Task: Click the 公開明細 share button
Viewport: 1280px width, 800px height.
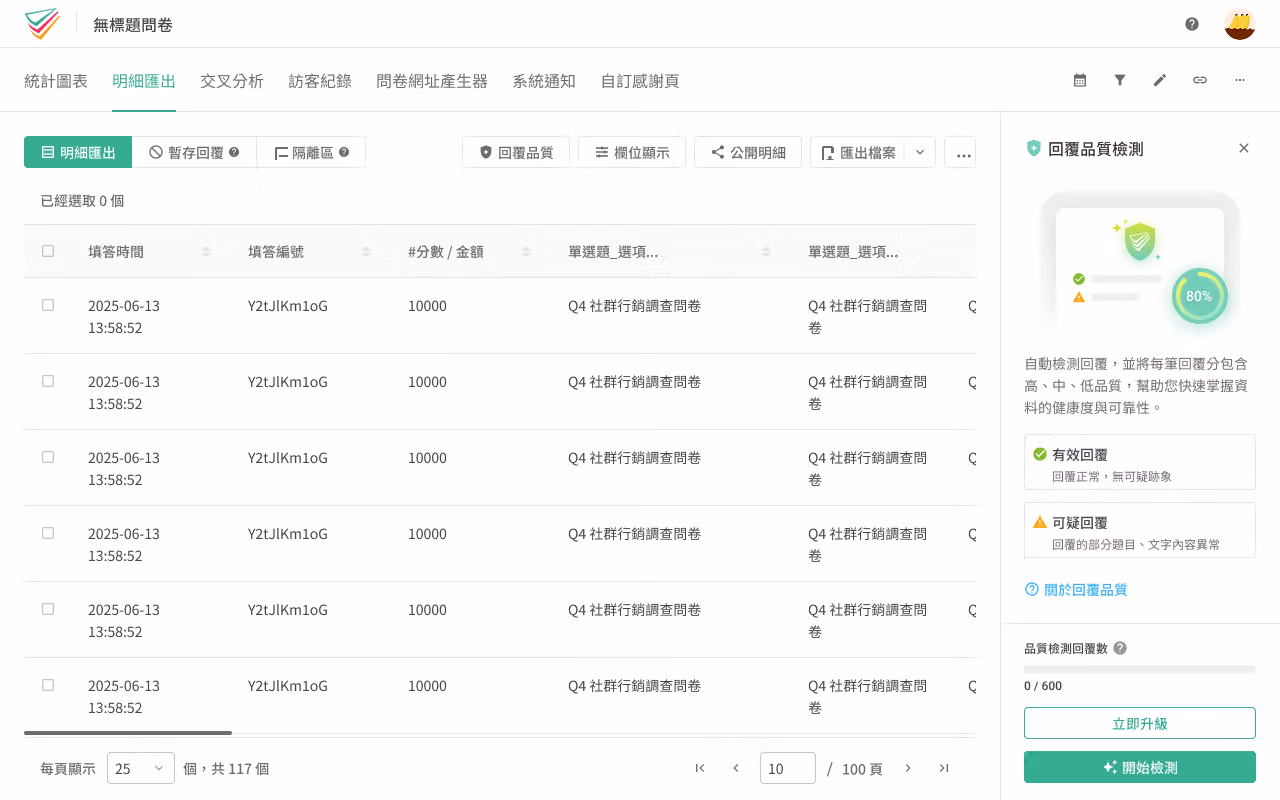Action: point(748,152)
